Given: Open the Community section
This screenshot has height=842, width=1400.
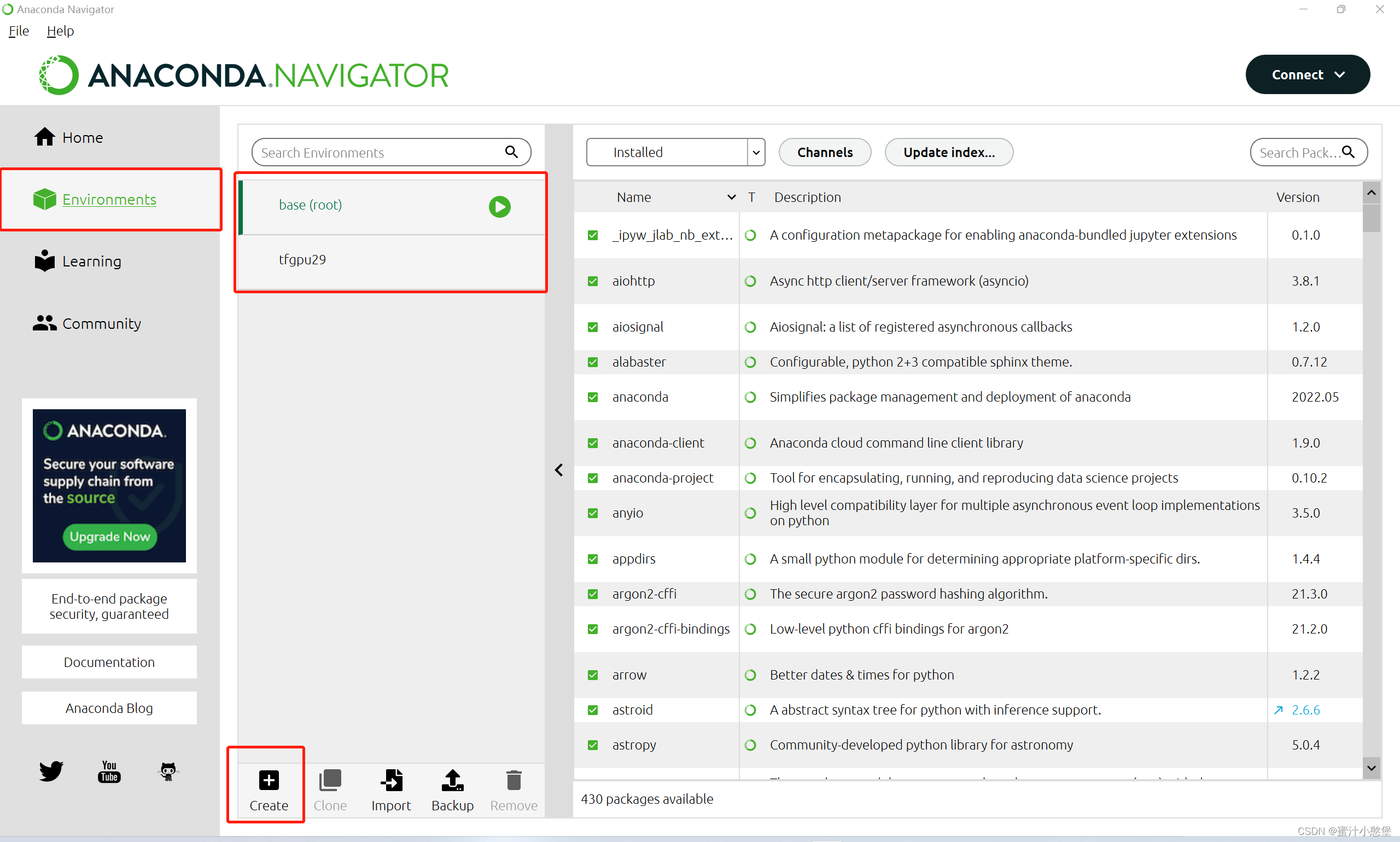Looking at the screenshot, I should tap(87, 323).
